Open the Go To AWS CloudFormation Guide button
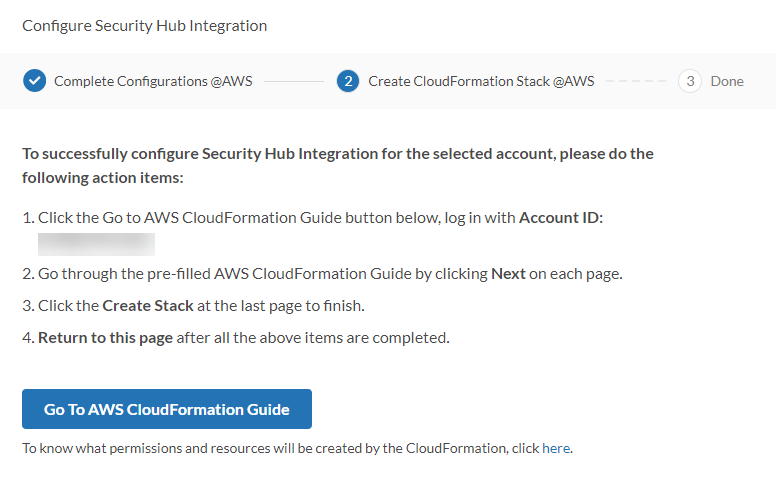This screenshot has width=776, height=491. coord(167,409)
